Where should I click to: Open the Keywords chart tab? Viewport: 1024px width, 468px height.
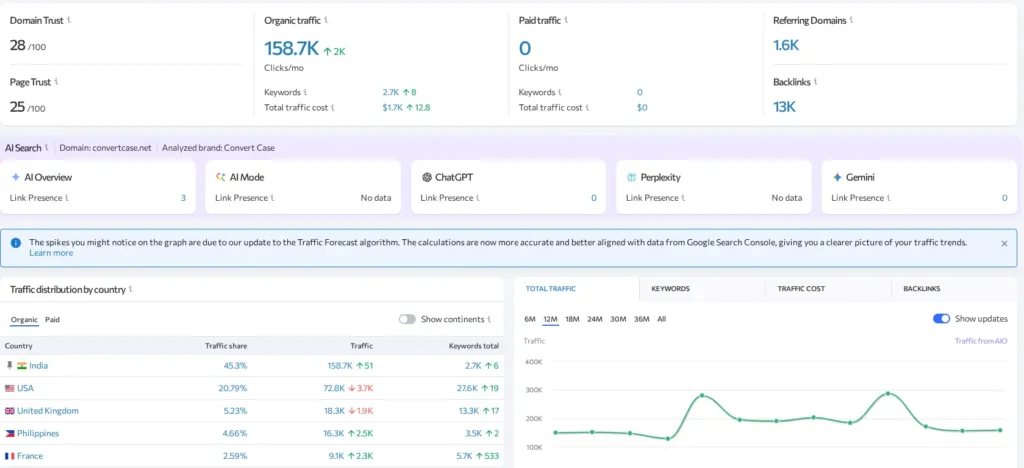[670, 289]
